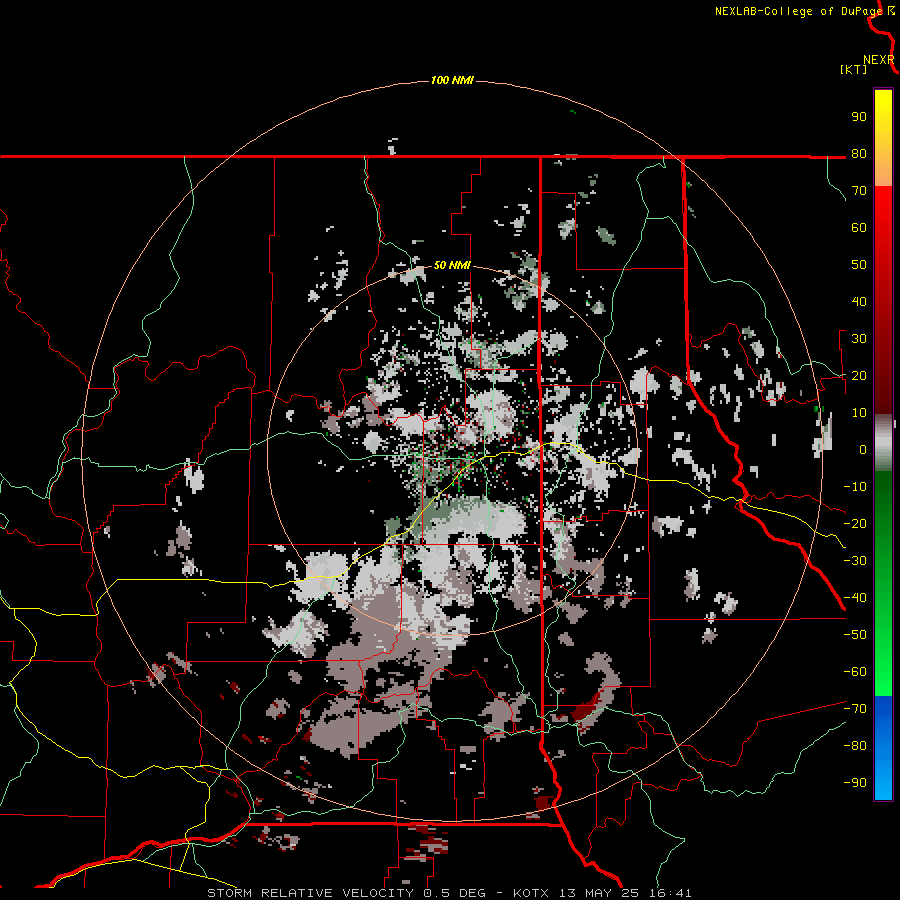Click the 100 NMI range ring label
Image resolution: width=900 pixels, height=900 pixels.
coord(452,80)
